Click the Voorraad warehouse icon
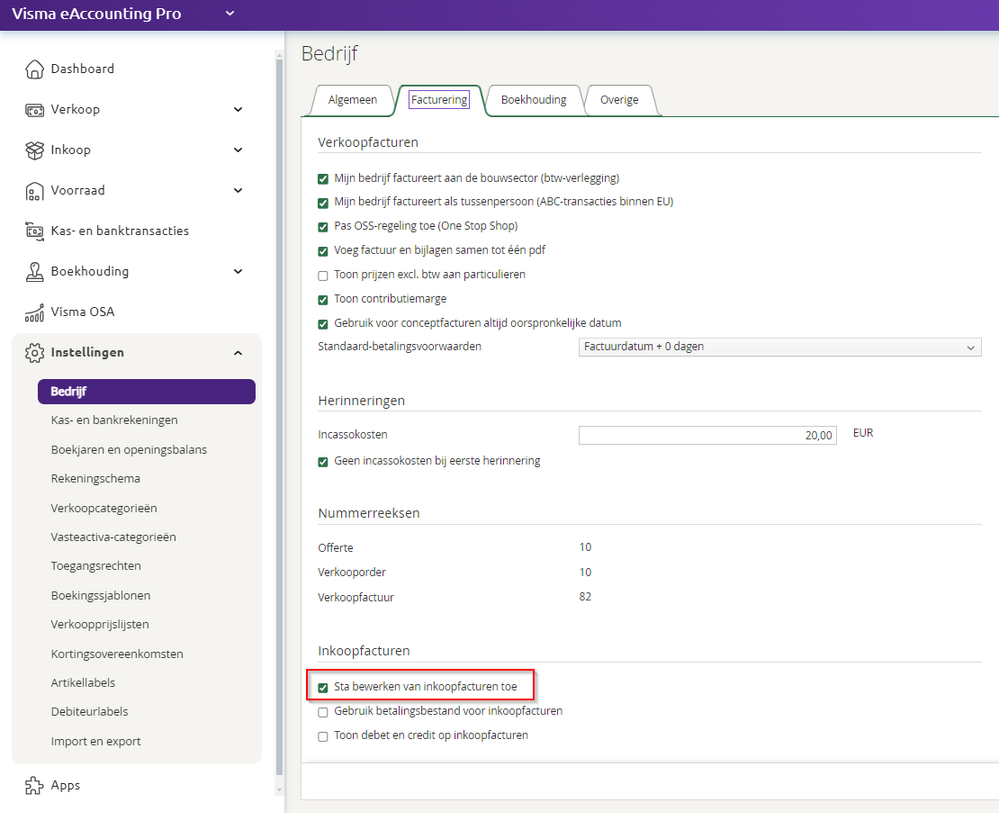 (x=34, y=191)
